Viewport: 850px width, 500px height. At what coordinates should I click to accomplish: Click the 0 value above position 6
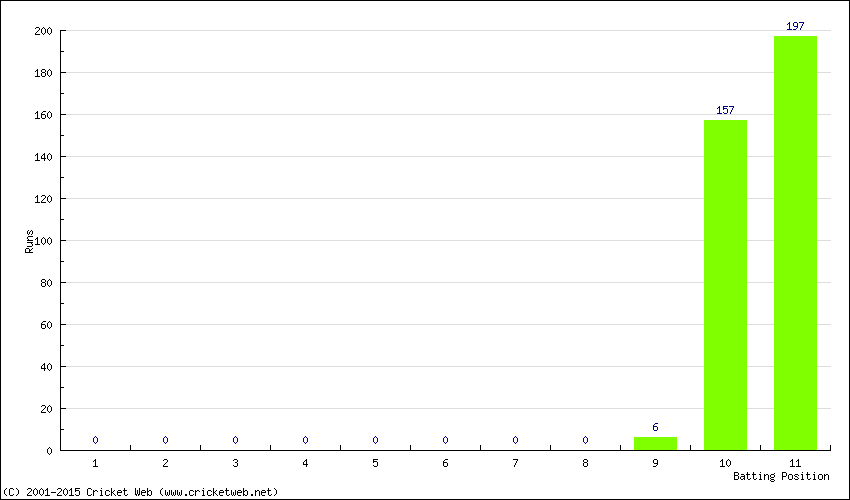[445, 440]
